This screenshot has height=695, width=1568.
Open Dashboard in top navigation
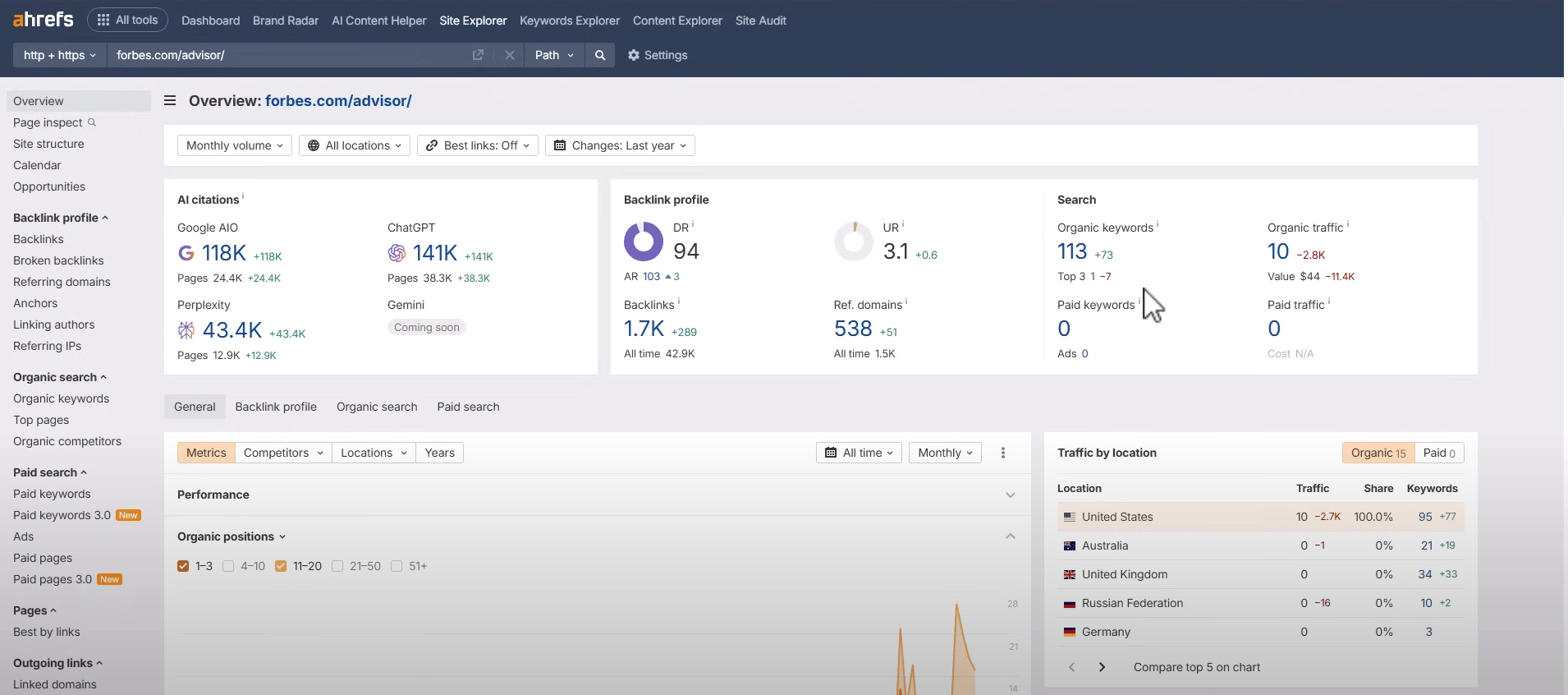(211, 21)
